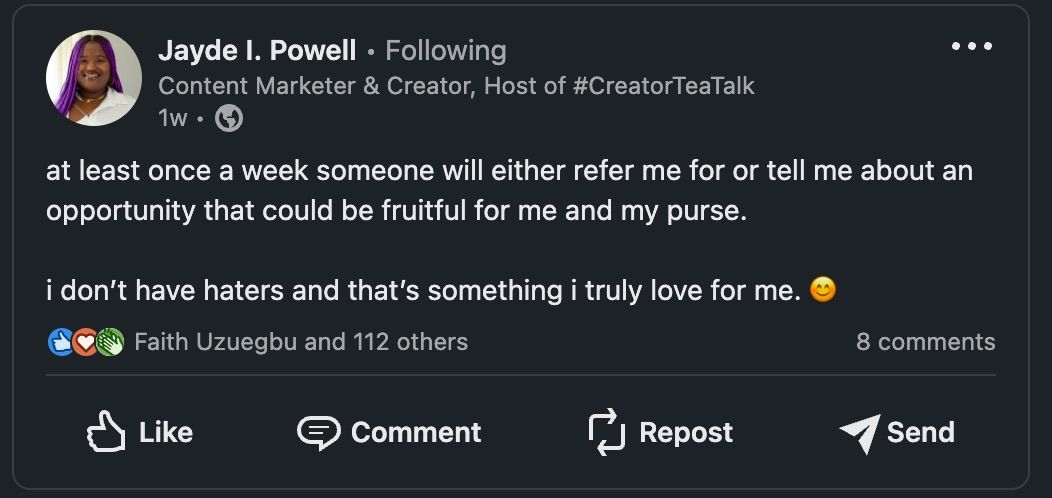Click the globe public visibility icon

pyautogui.click(x=229, y=118)
